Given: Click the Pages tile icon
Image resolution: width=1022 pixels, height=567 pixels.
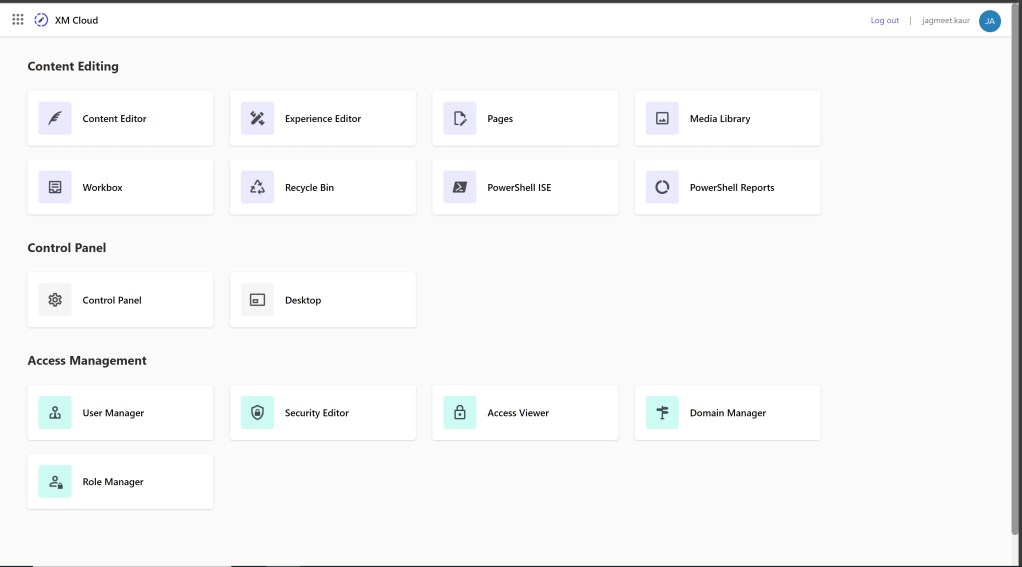Looking at the screenshot, I should click(460, 118).
